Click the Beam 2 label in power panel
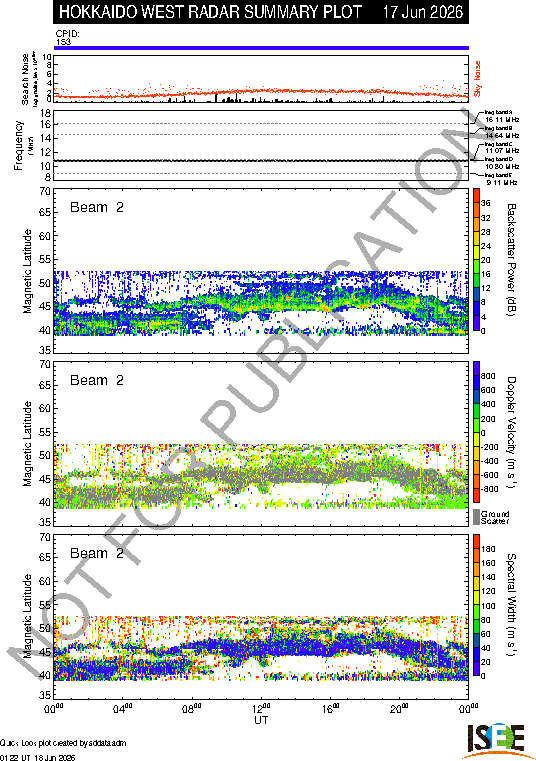 (97, 208)
